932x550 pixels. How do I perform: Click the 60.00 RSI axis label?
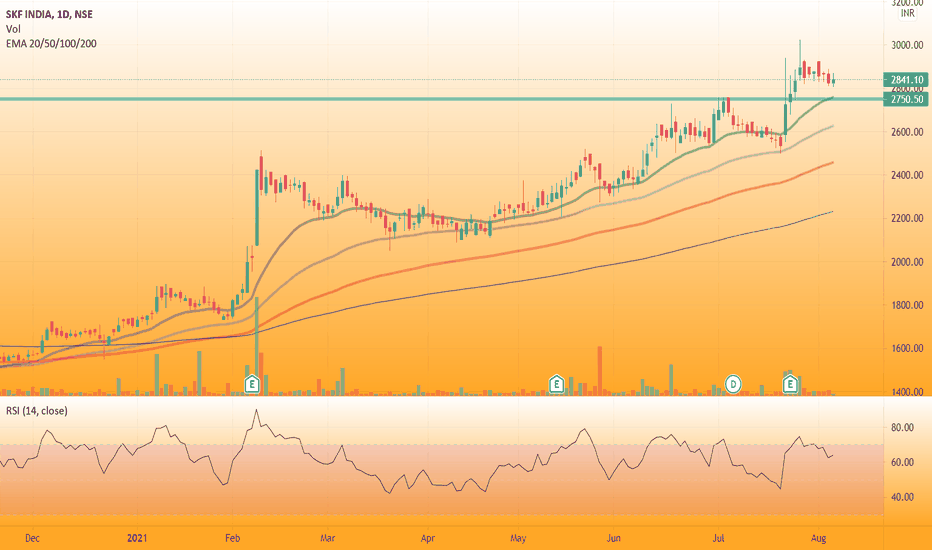[x=902, y=462]
